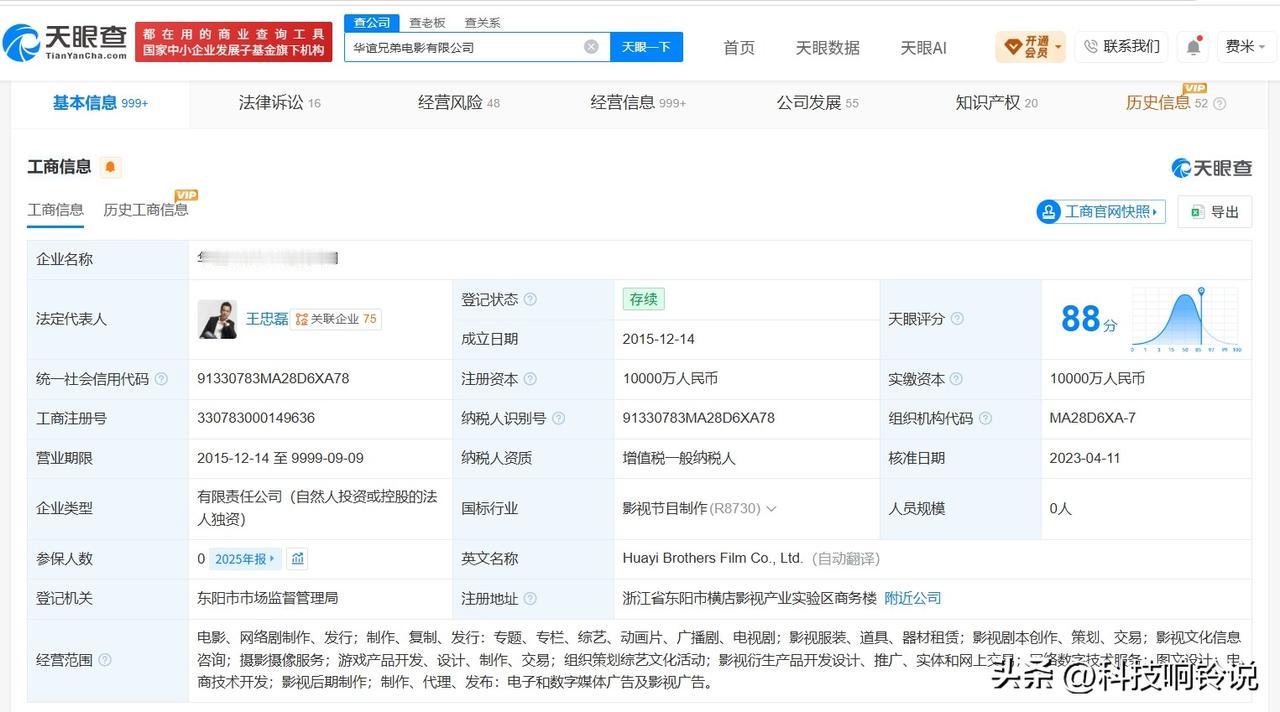
Task: Click the 附近公司 nearby companies link
Action: click(x=913, y=598)
